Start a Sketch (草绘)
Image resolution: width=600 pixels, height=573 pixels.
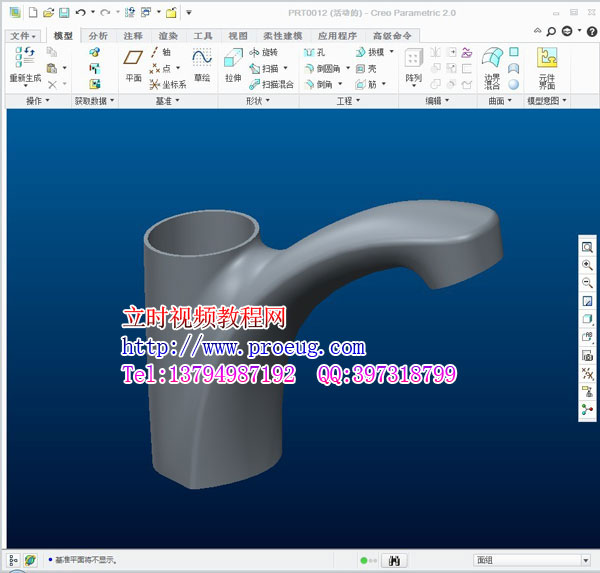(202, 65)
